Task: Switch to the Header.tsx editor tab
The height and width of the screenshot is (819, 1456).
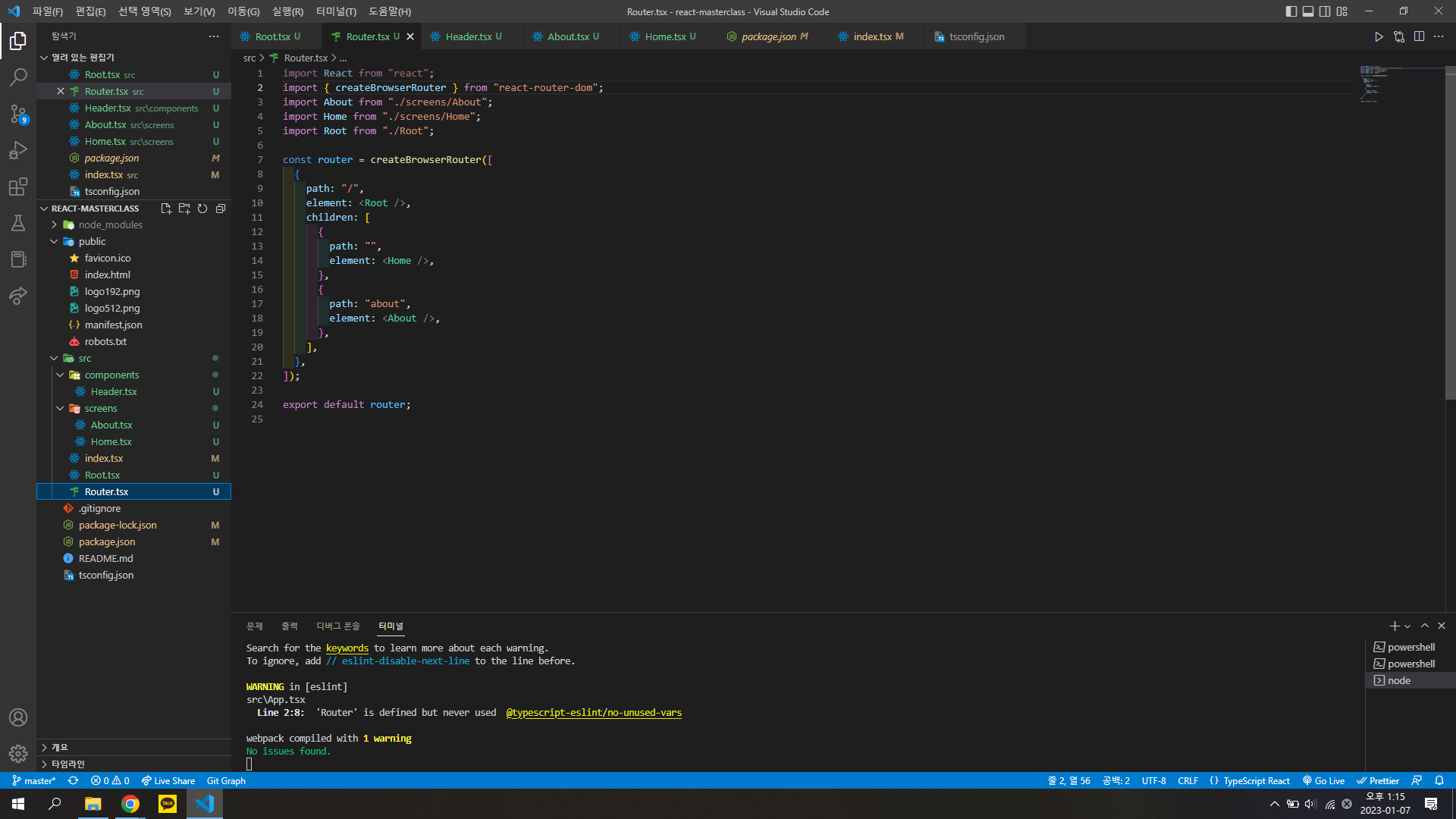Action: pyautogui.click(x=468, y=36)
